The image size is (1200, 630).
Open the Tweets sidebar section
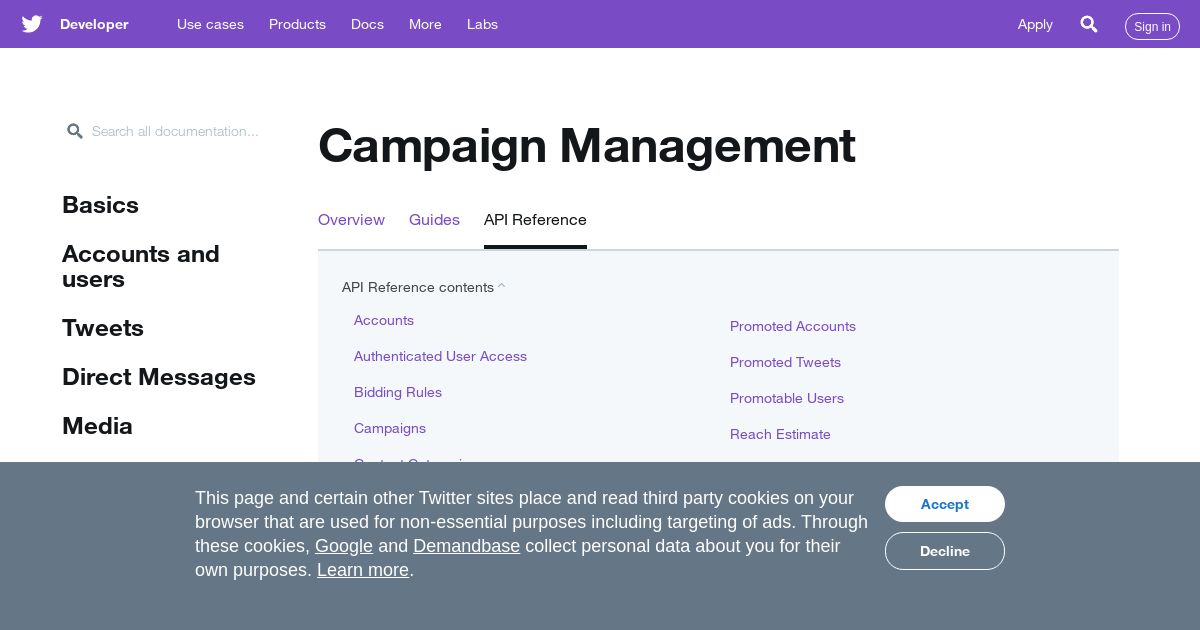[103, 328]
